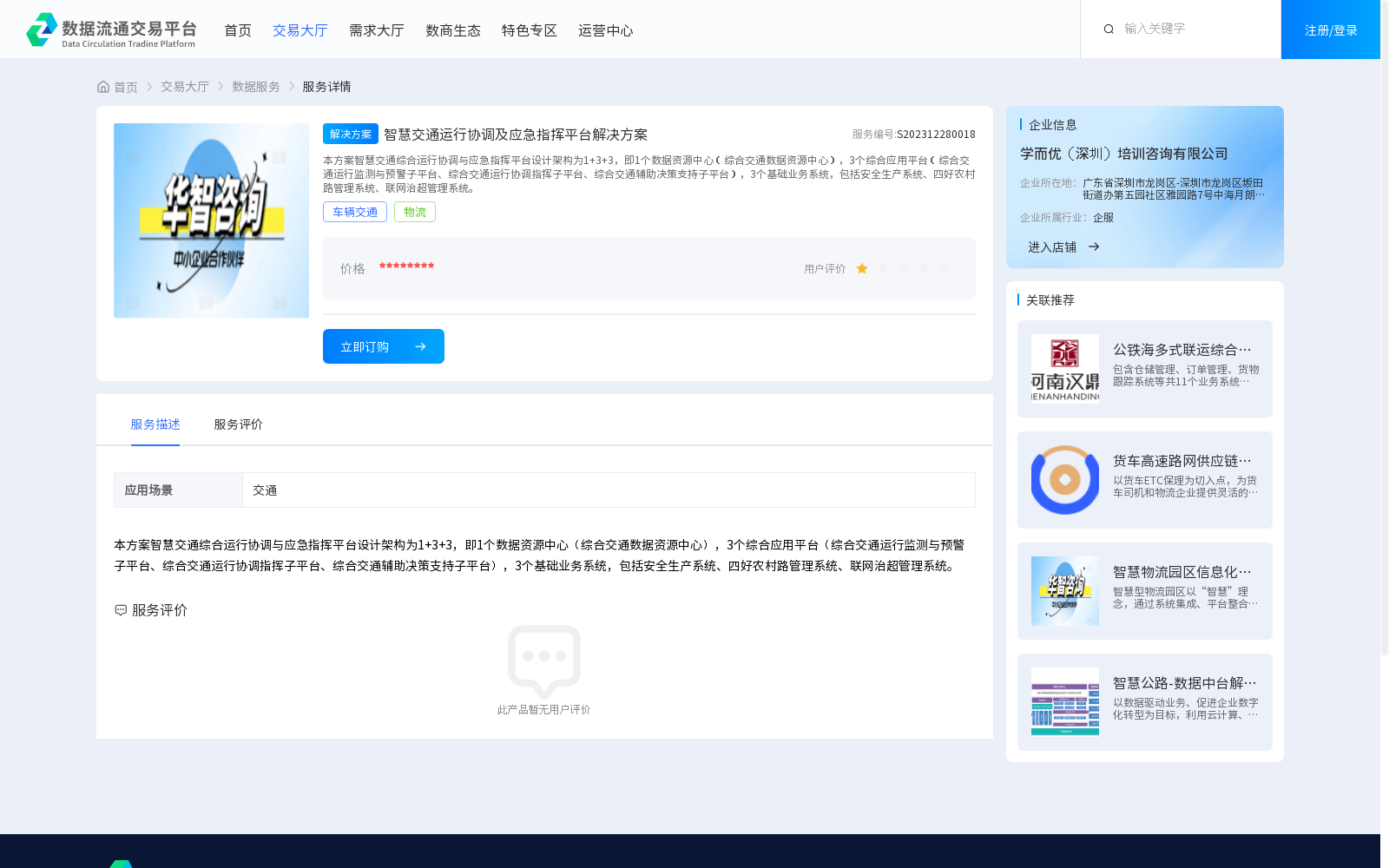The width and height of the screenshot is (1389, 868).
Task: Click the service number S202312280018
Action: 936,135
